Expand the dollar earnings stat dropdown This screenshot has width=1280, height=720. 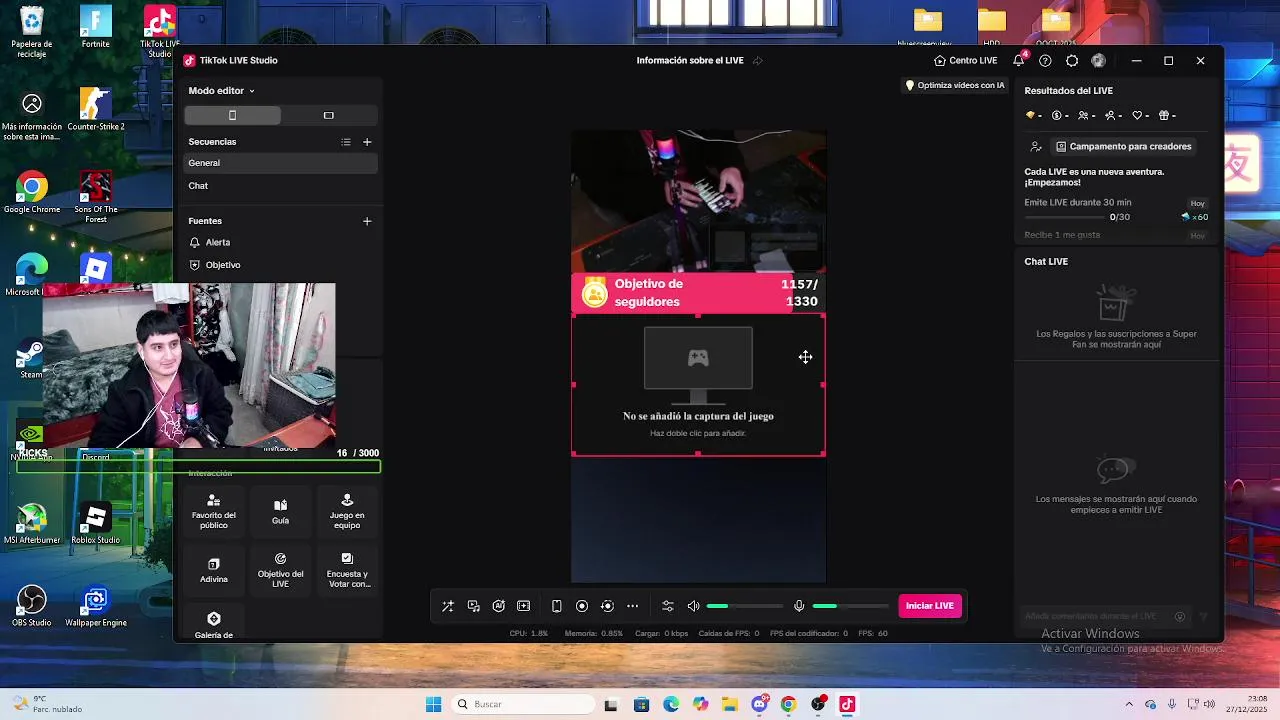pyautogui.click(x=1060, y=115)
